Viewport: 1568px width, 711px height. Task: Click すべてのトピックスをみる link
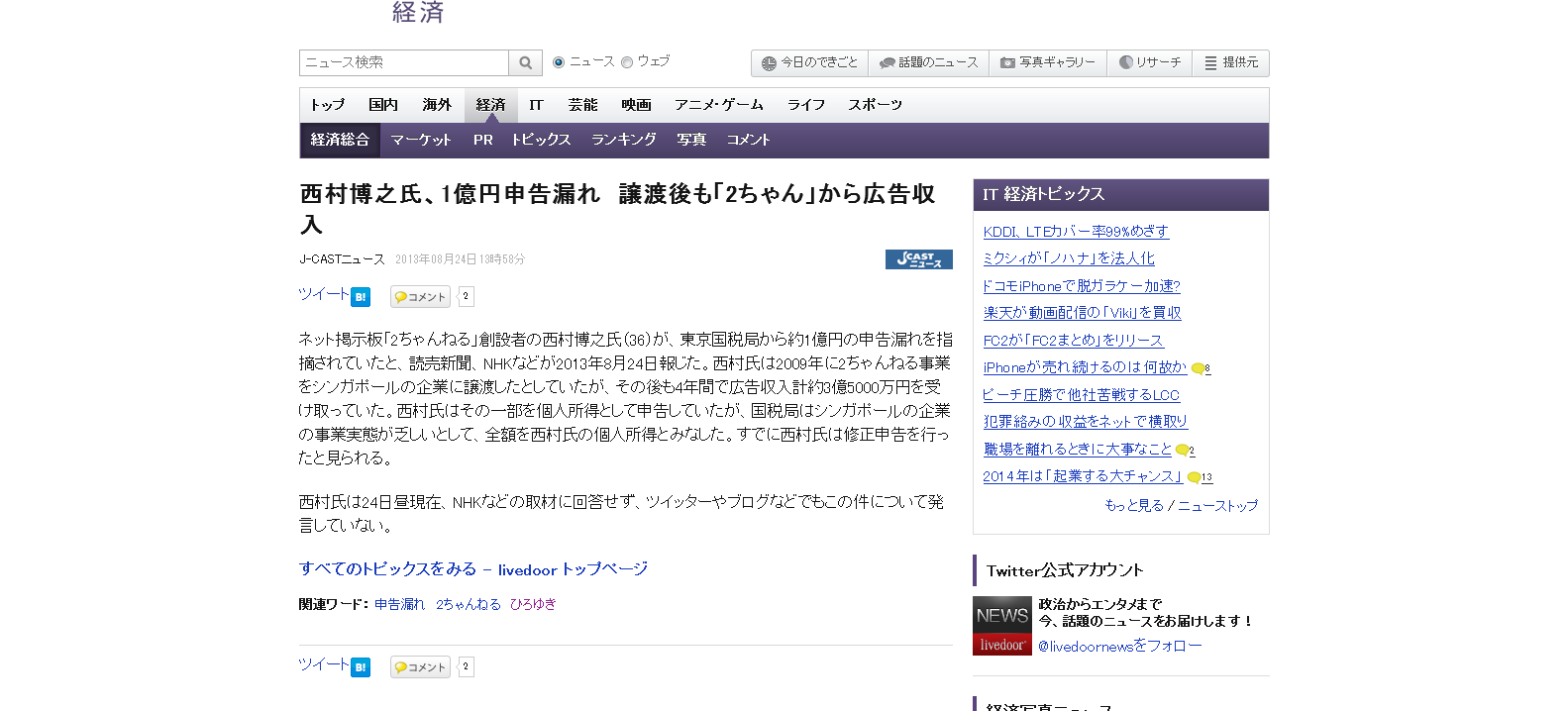[387, 569]
